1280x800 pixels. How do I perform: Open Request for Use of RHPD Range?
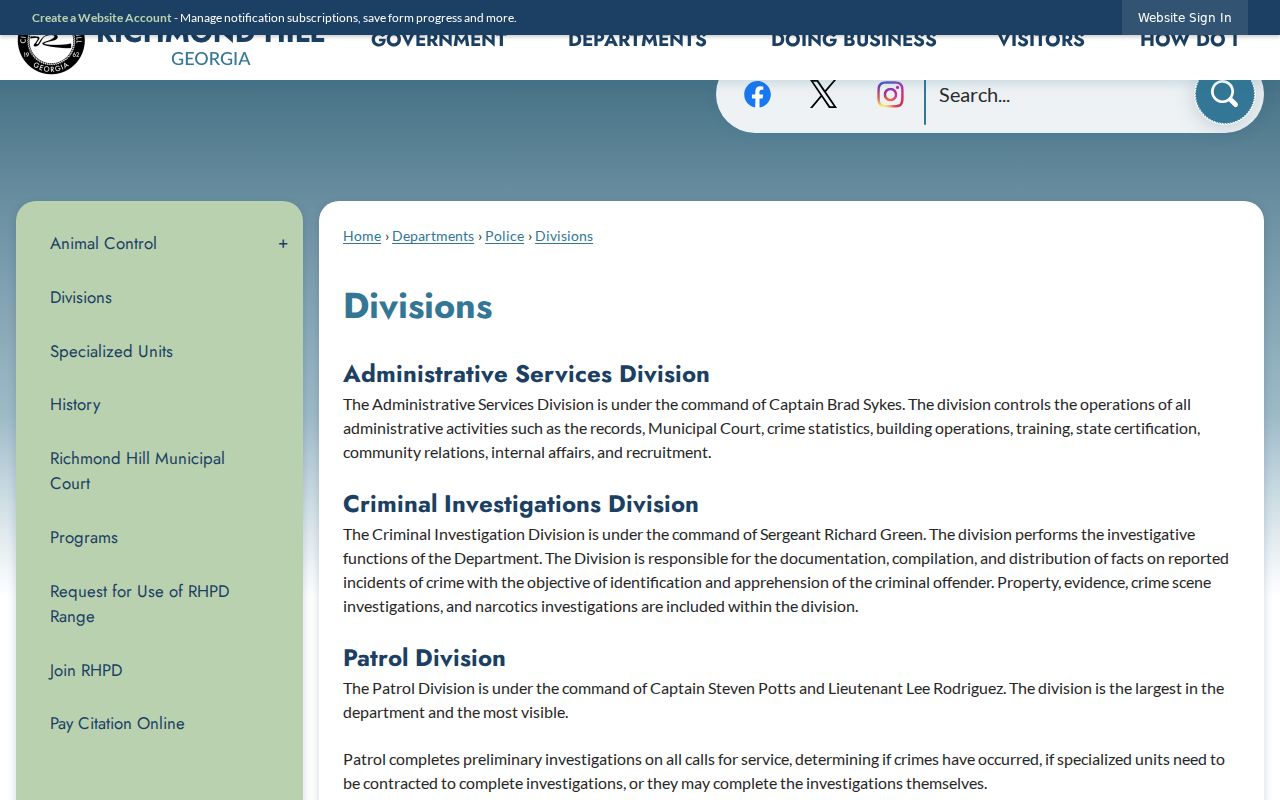pyautogui.click(x=140, y=604)
